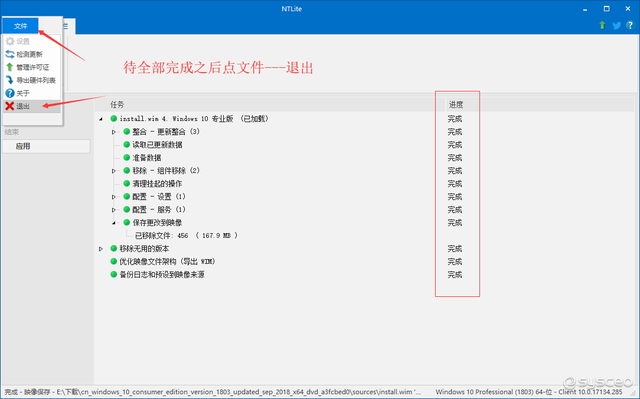
Task: Click 完成 status beside 读取已更新数据
Action: point(455,145)
